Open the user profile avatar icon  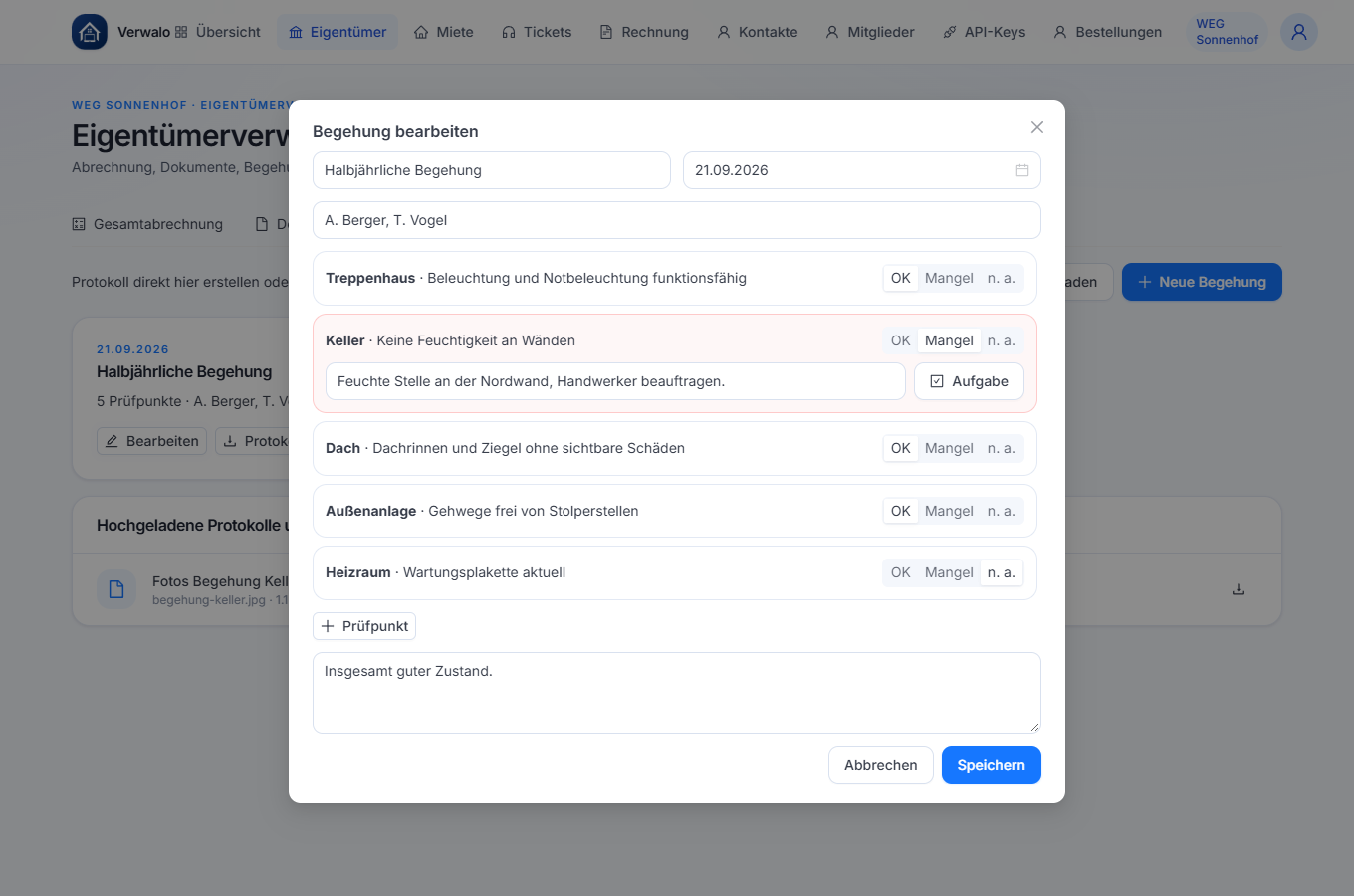point(1299,32)
